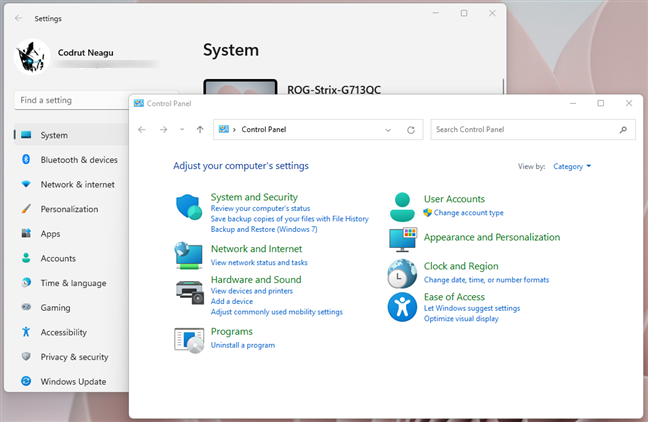Minimize the Control Panel window
The image size is (648, 422).
coord(573,103)
